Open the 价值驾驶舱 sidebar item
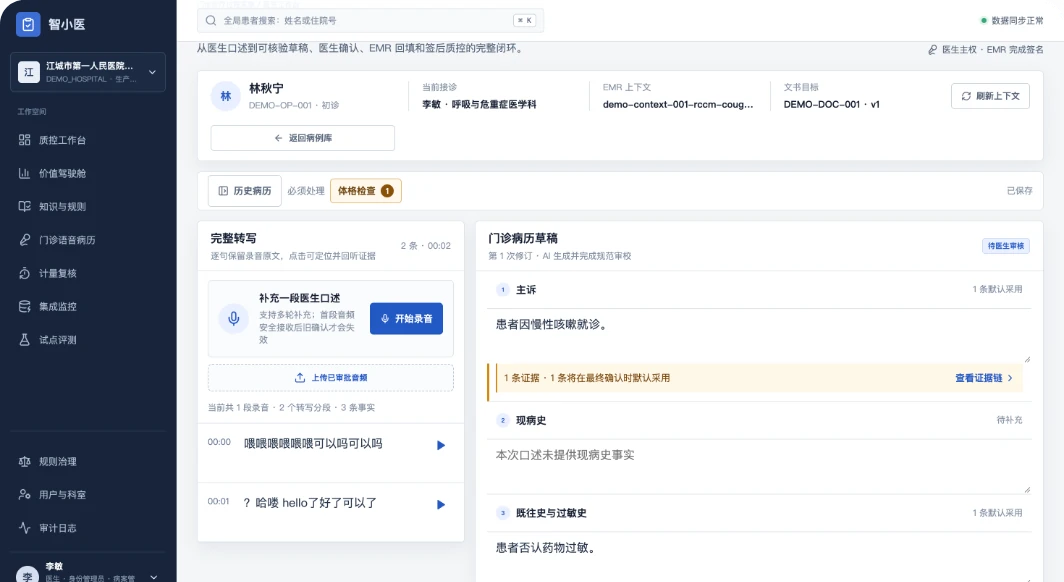This screenshot has height=582, width=1064. click(x=88, y=173)
